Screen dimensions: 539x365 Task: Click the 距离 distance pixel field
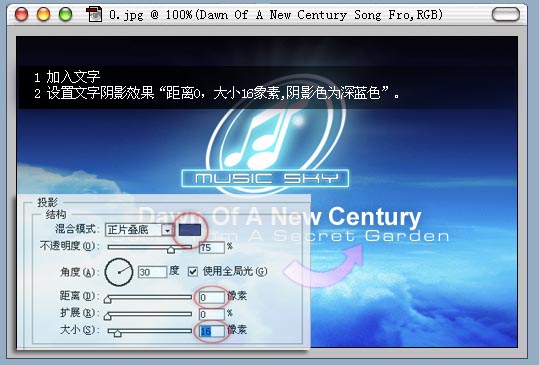[211, 297]
